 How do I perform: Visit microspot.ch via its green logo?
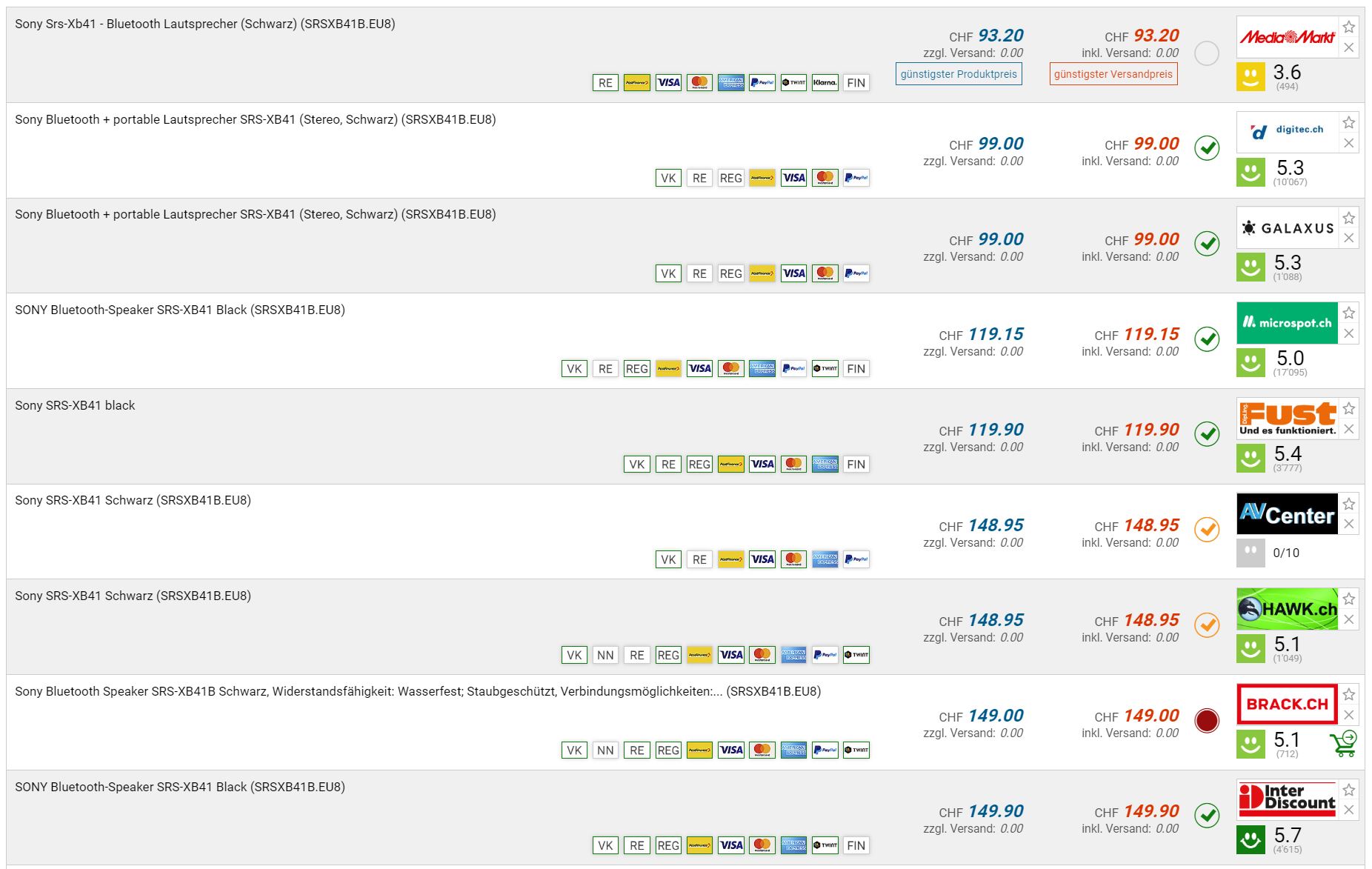[x=1288, y=323]
